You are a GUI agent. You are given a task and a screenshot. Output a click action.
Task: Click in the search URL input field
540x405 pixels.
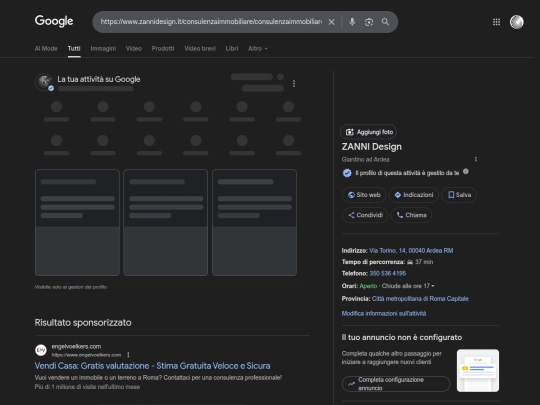tap(211, 22)
